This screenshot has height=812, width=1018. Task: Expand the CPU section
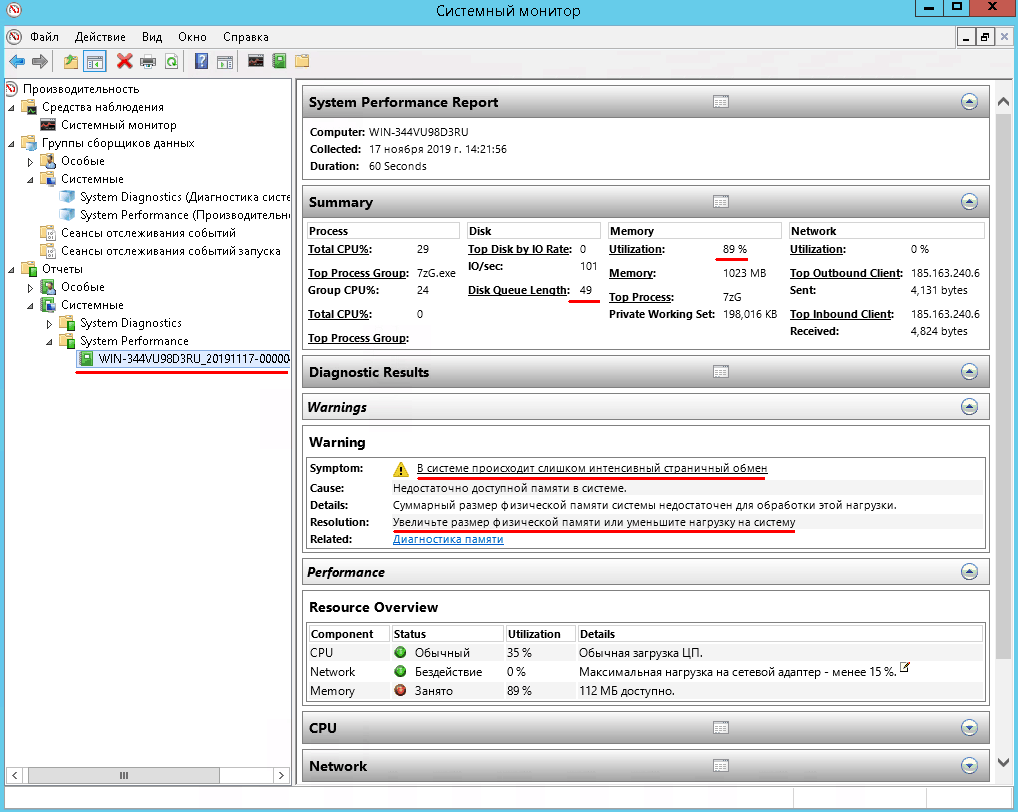pos(968,728)
